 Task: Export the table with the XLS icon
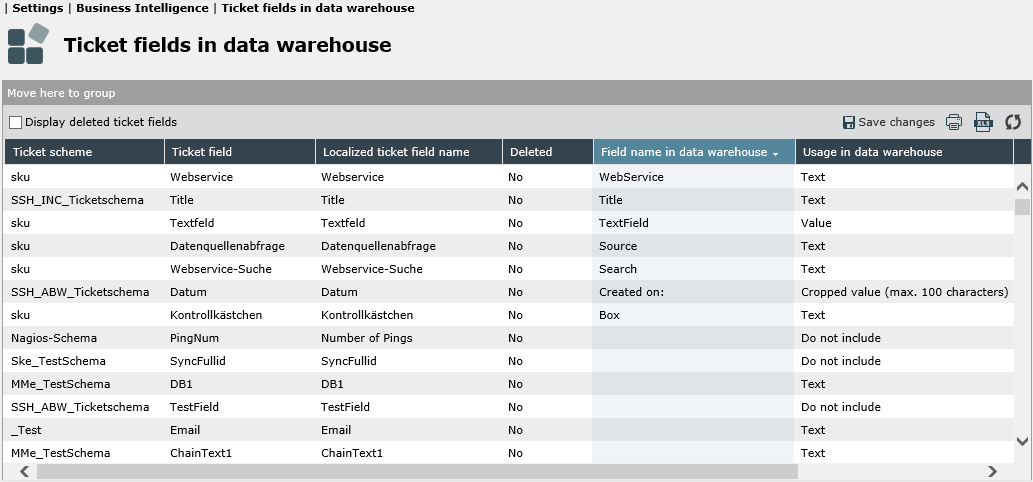tap(983, 122)
